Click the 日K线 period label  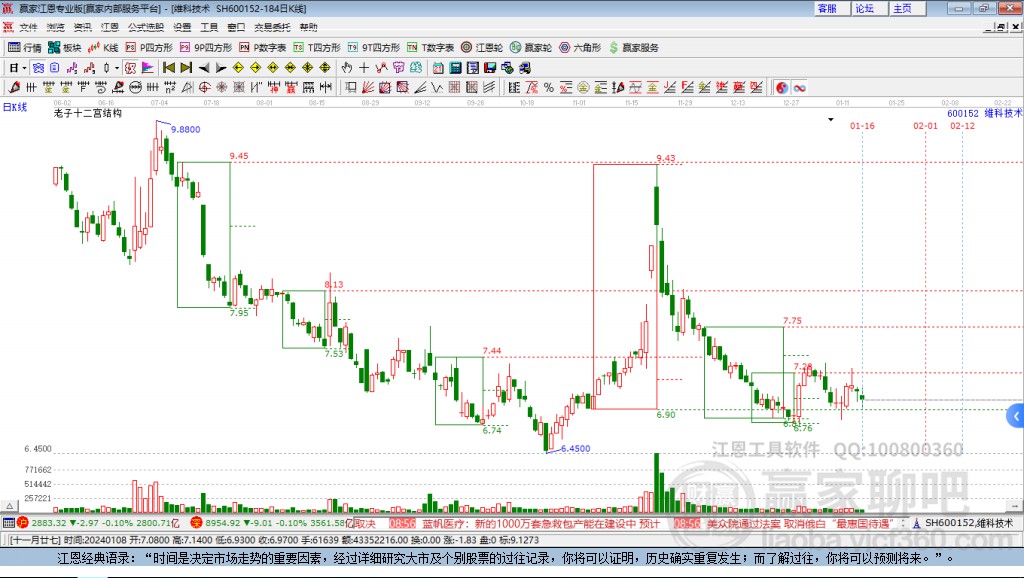[x=15, y=107]
